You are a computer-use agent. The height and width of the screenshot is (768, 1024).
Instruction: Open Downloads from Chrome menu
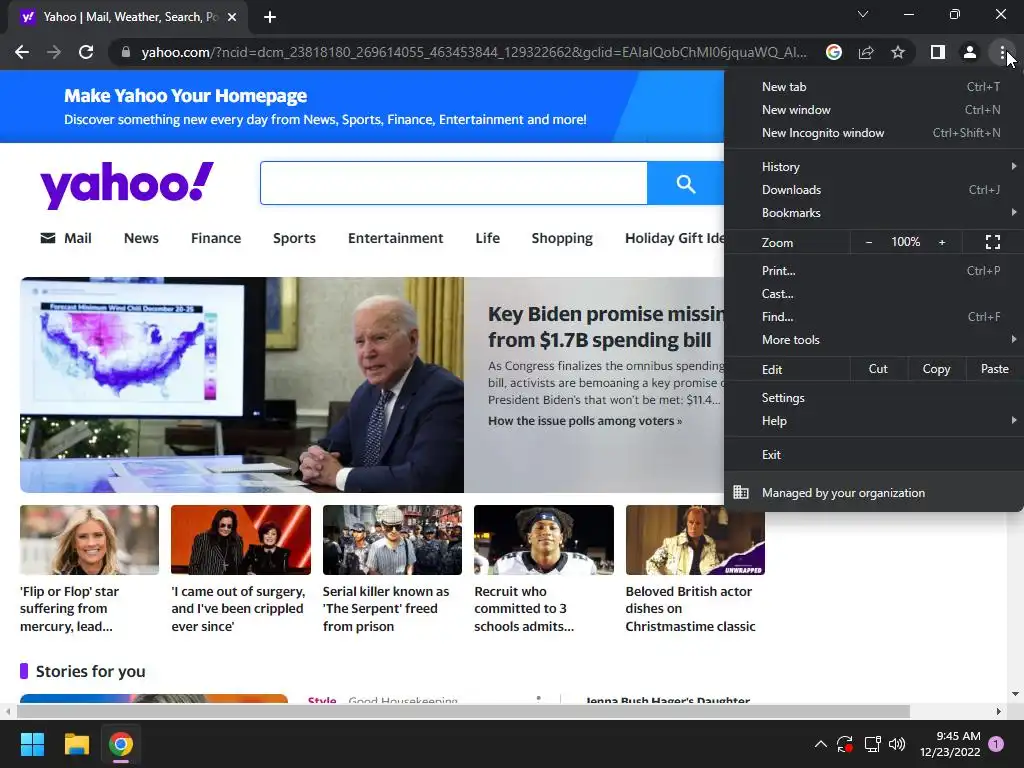(x=874, y=189)
